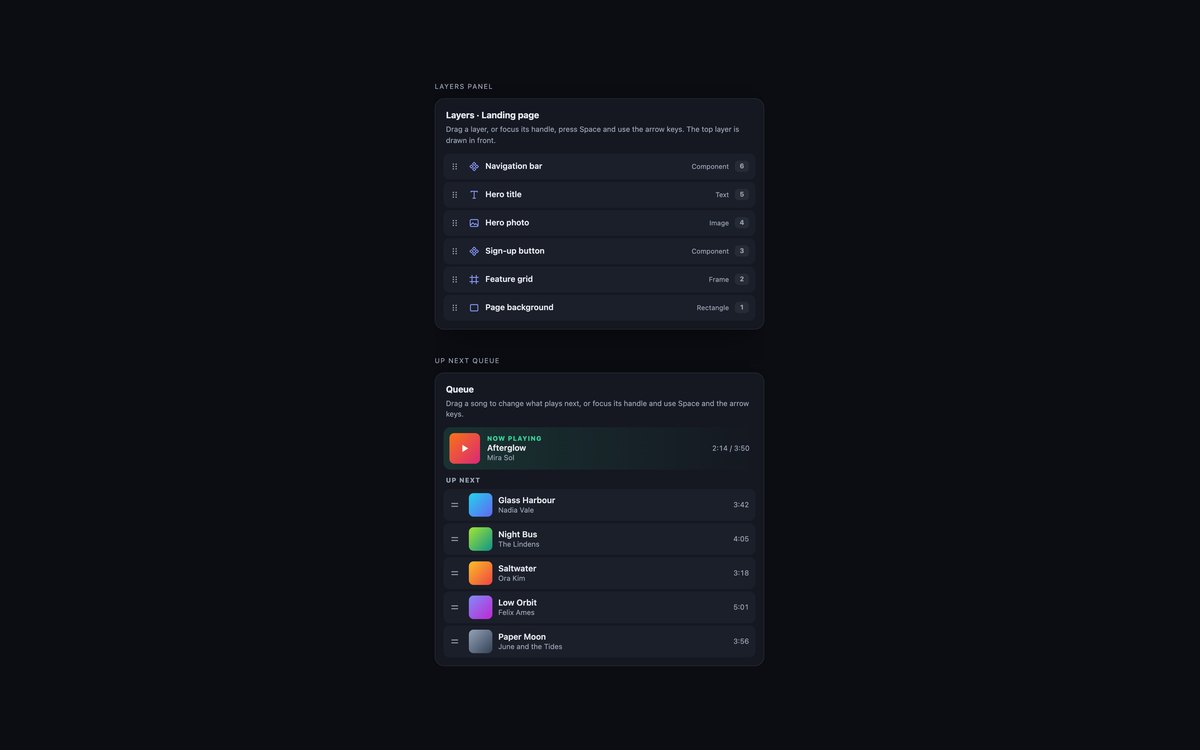Click the Low Orbit song title
Screen dimensions: 1200x750
[518, 602]
